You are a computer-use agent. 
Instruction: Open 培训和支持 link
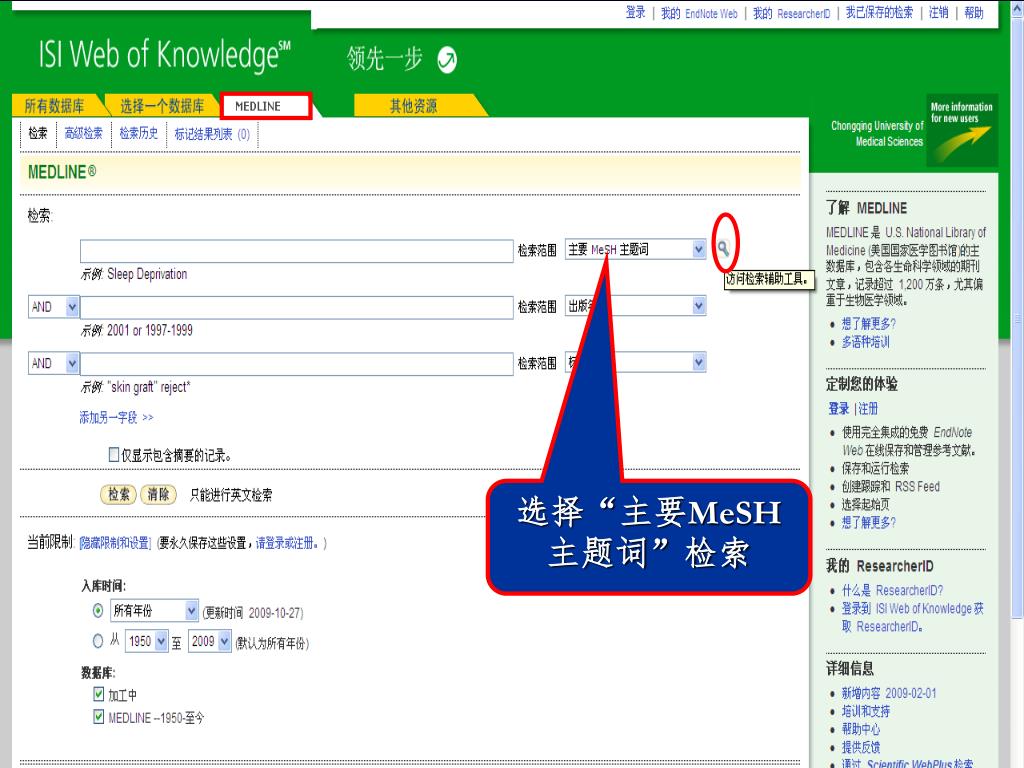[865, 711]
